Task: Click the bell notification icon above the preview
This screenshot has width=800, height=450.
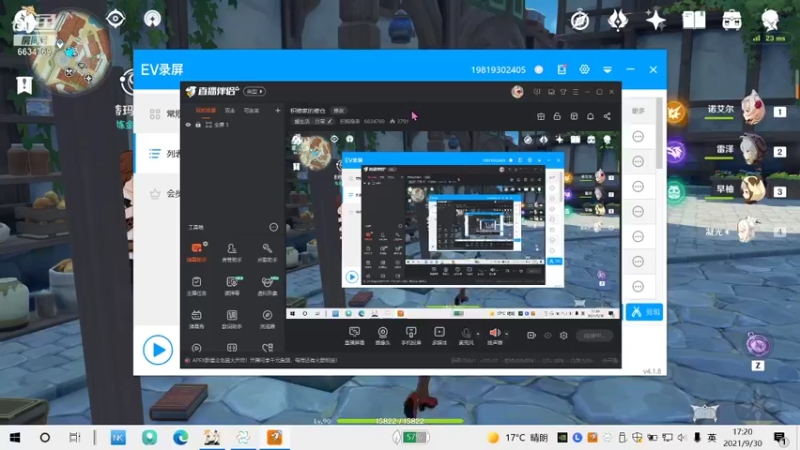Action: click(x=590, y=116)
